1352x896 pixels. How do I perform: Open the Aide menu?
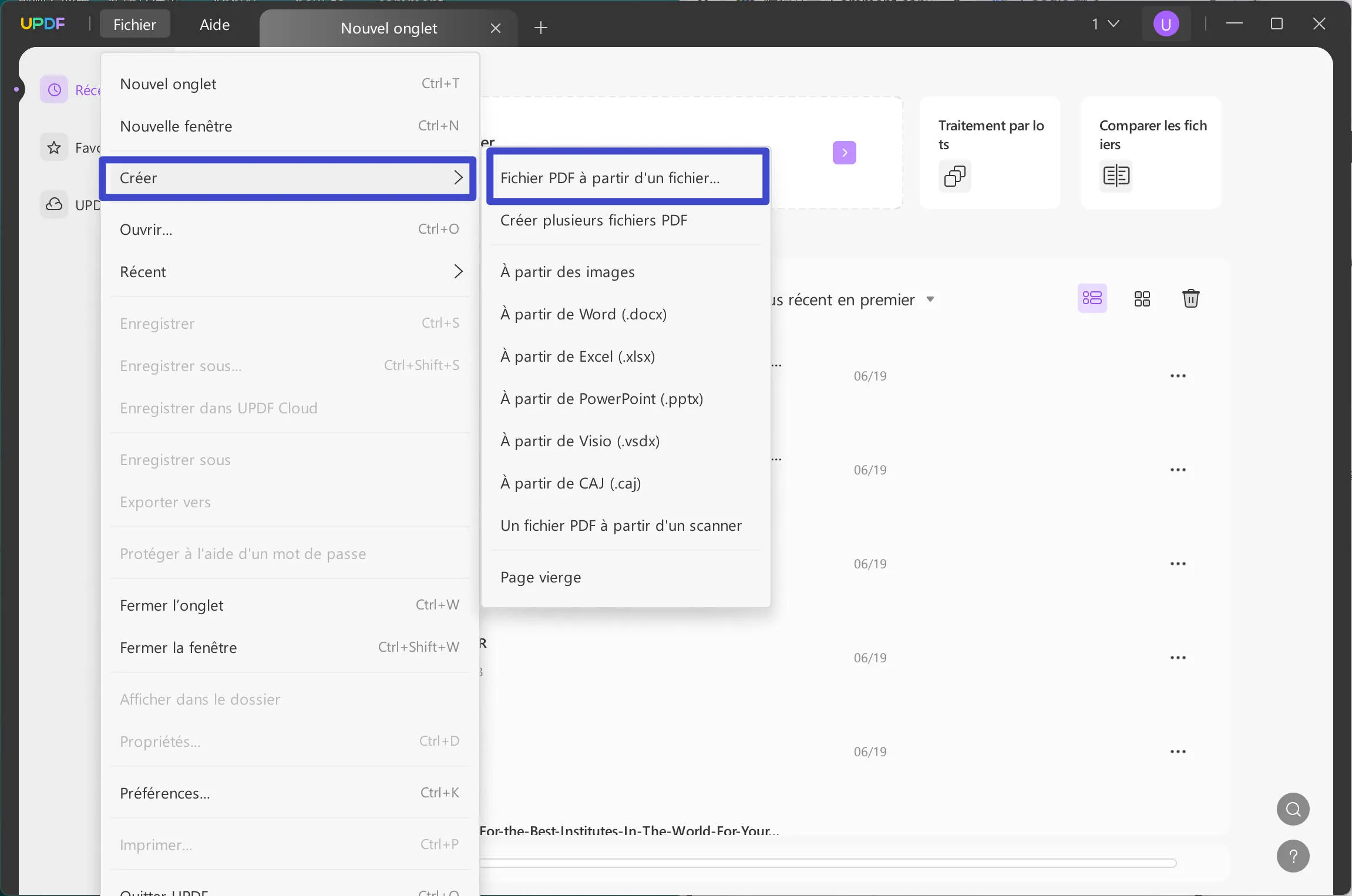(x=214, y=24)
